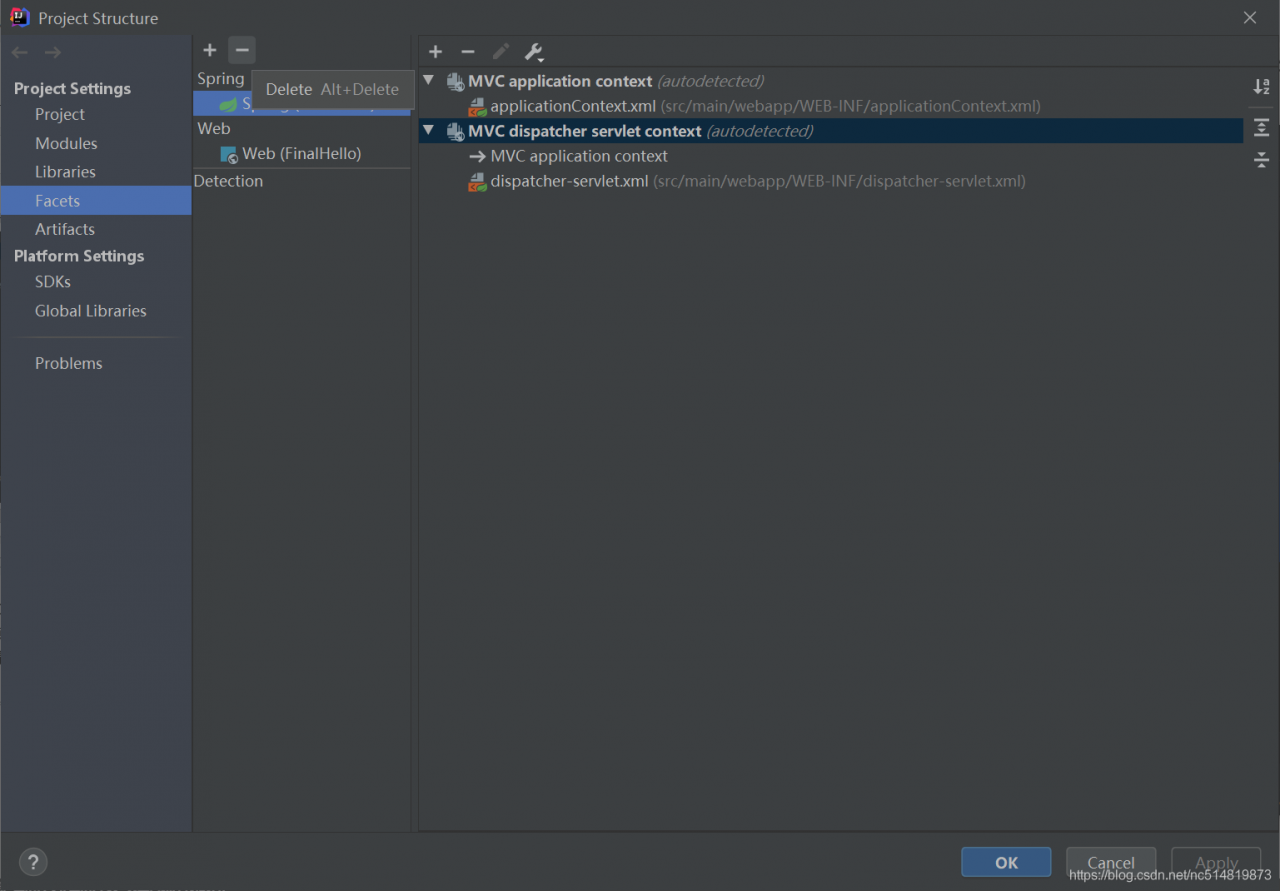Select the Spring facet type header
The width and height of the screenshot is (1280, 891).
point(221,78)
